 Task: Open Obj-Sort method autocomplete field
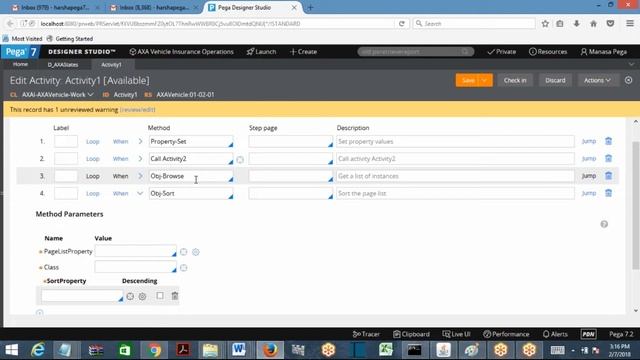click(191, 193)
